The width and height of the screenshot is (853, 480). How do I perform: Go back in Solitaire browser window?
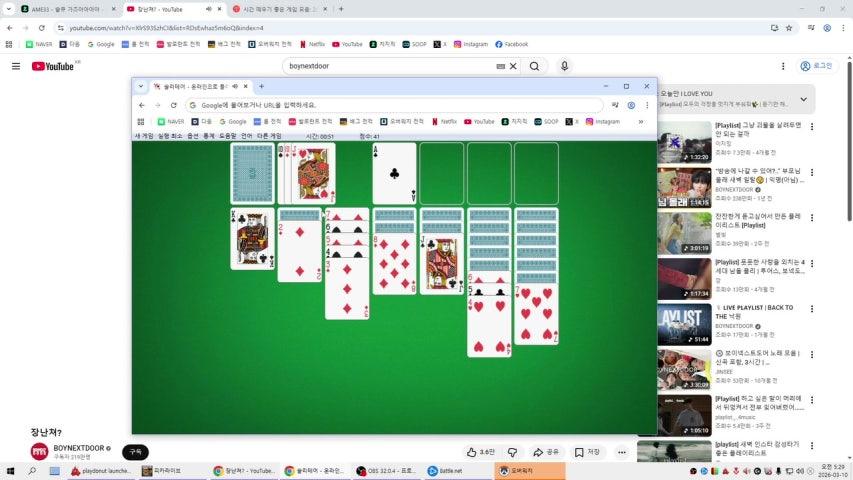[x=142, y=105]
